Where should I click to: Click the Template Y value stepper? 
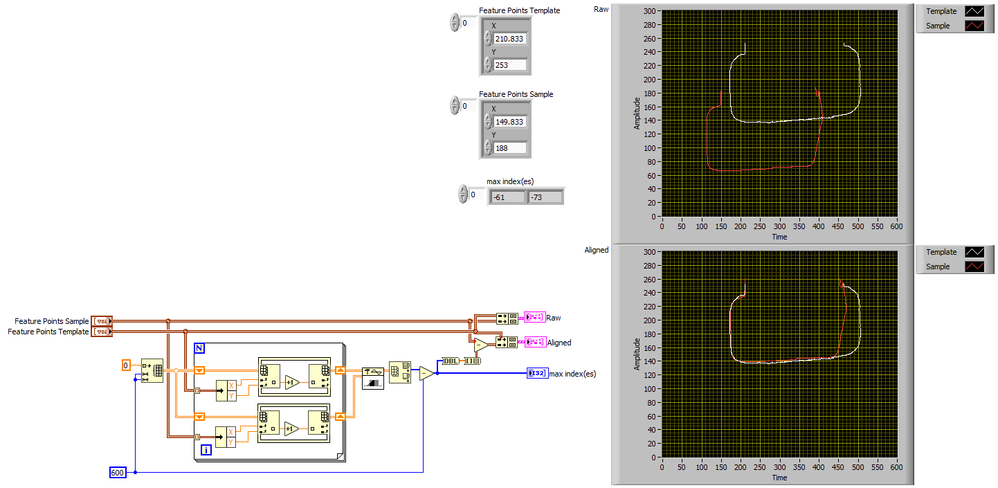(488, 65)
